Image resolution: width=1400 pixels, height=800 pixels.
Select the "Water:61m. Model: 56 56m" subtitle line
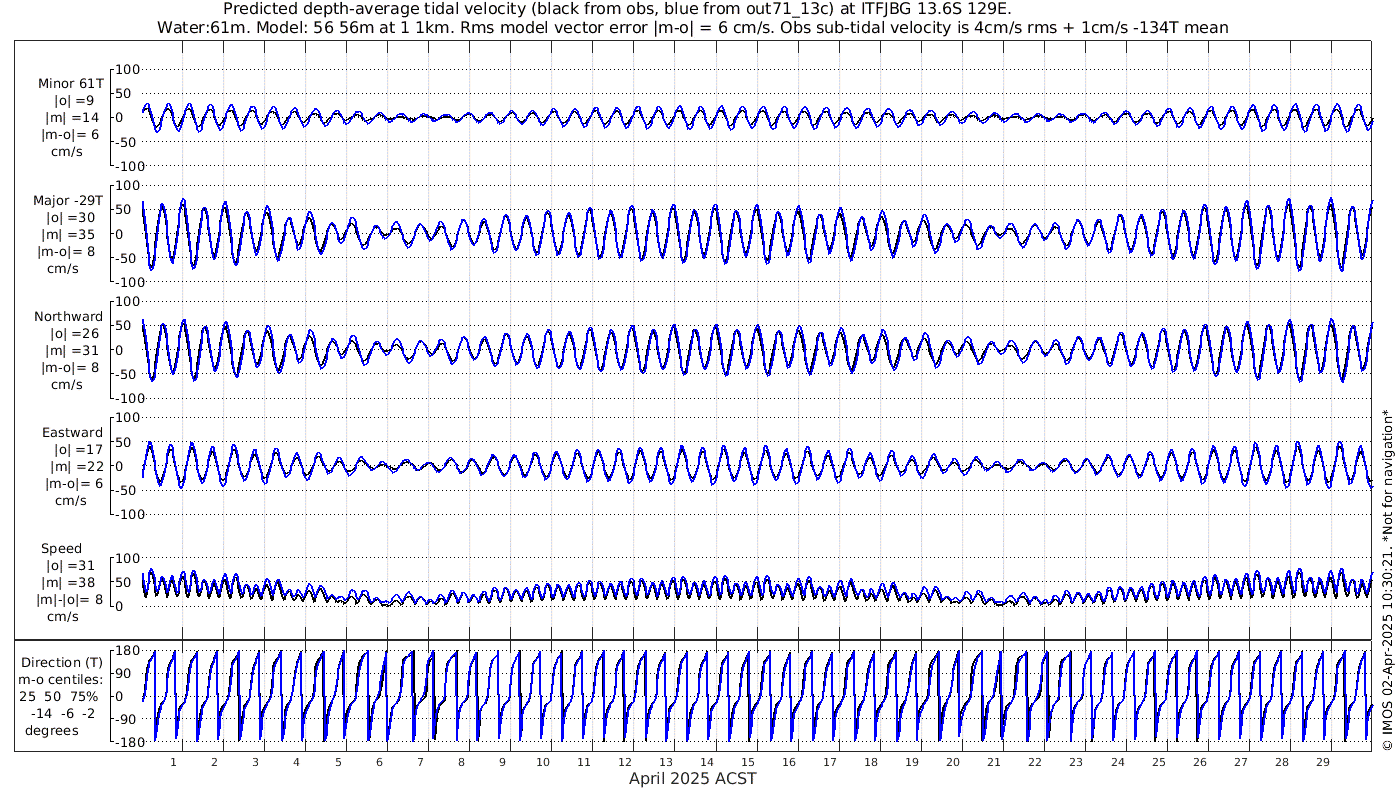693,27
